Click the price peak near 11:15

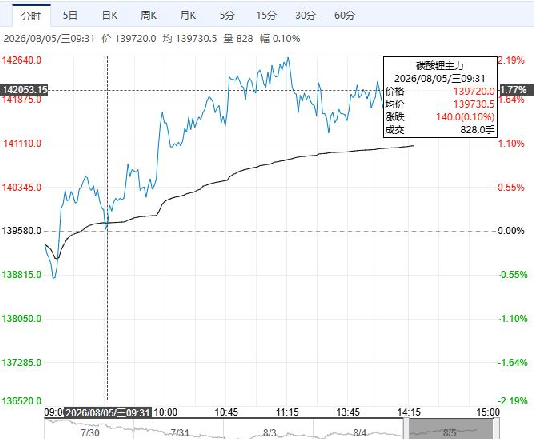(288, 58)
